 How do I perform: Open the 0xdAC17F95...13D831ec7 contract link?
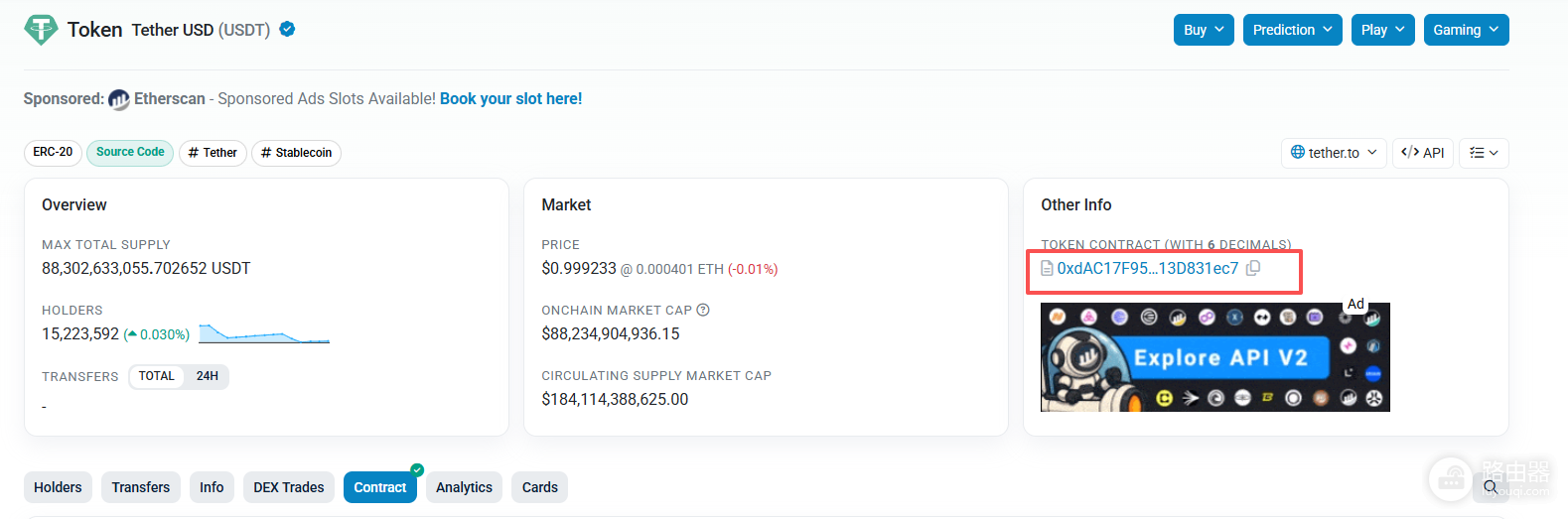[1148, 268]
